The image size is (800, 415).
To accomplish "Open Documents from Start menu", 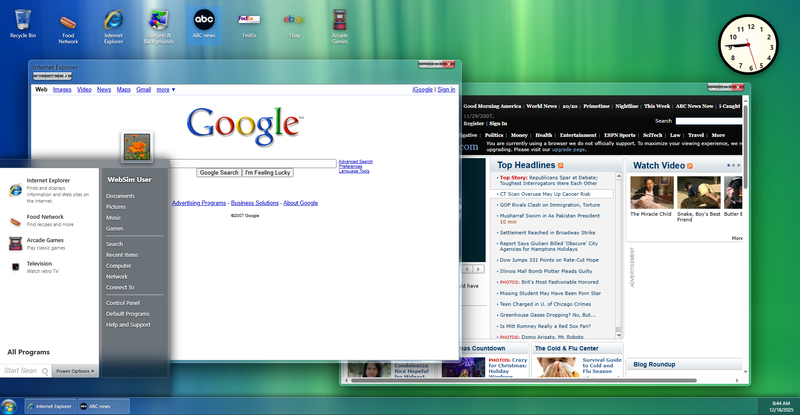I will point(120,196).
